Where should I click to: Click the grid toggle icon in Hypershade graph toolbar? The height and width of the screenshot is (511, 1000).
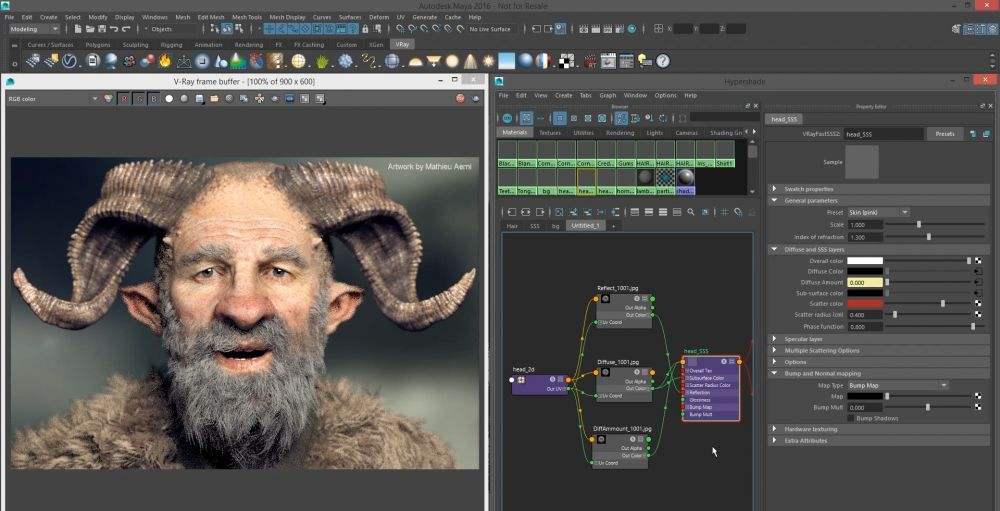pyautogui.click(x=724, y=212)
